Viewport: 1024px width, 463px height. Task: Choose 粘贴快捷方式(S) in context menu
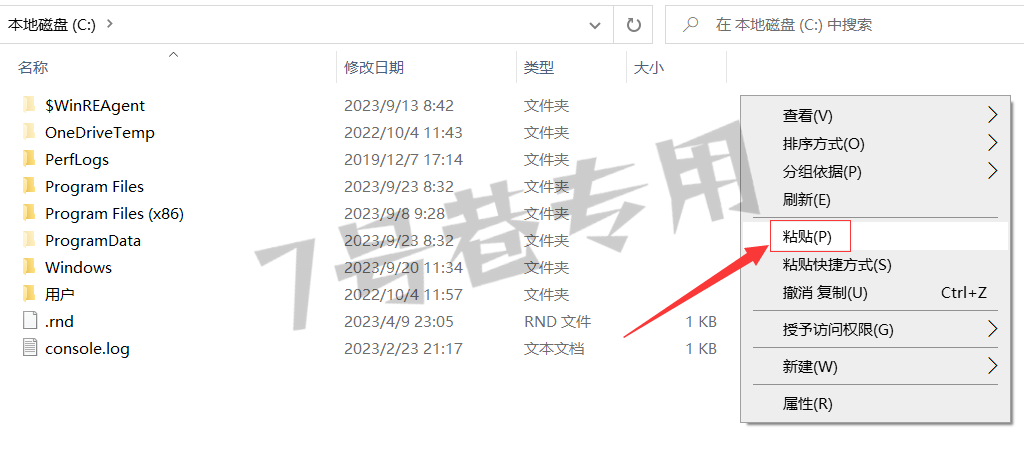point(875,264)
